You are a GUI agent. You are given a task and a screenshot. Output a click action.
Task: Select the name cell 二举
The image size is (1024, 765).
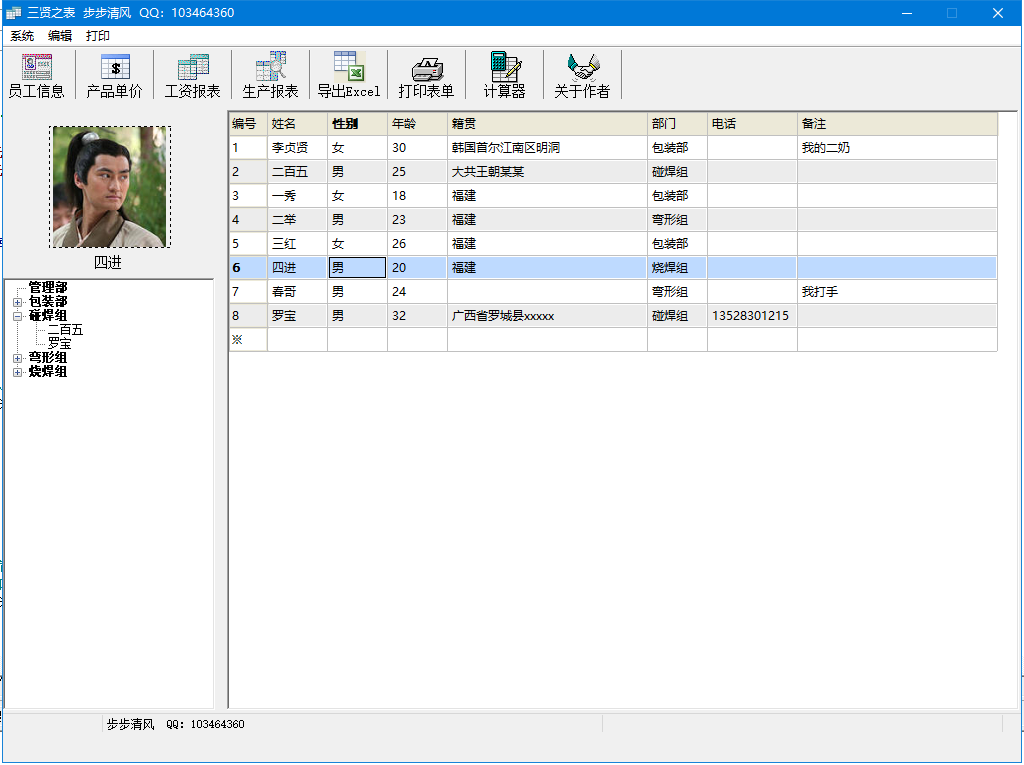tap(297, 220)
